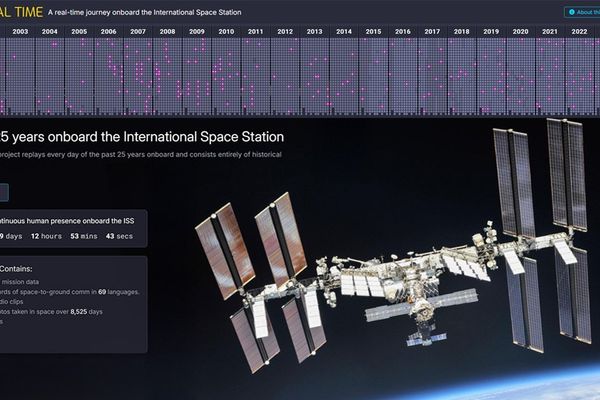The image size is (600, 400).
Task: Click the '69 languages' space-to-ground comm line
Action: 70,292
